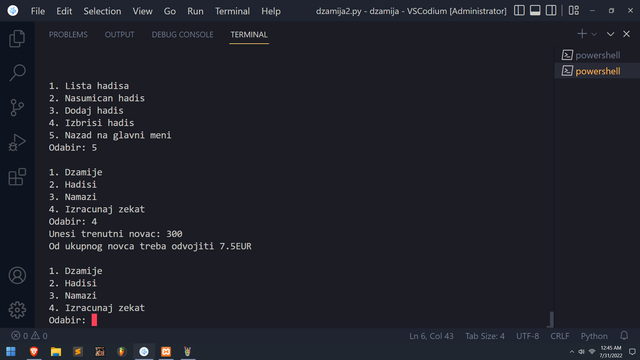640x360 pixels.
Task: Click text 'Unesi trenutni novac: 300'
Action: tap(116, 234)
